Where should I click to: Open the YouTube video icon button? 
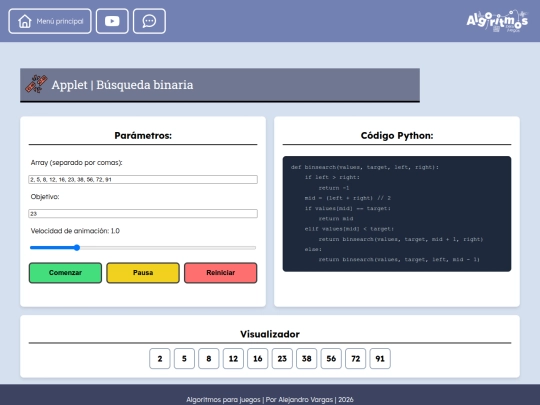coord(112,21)
